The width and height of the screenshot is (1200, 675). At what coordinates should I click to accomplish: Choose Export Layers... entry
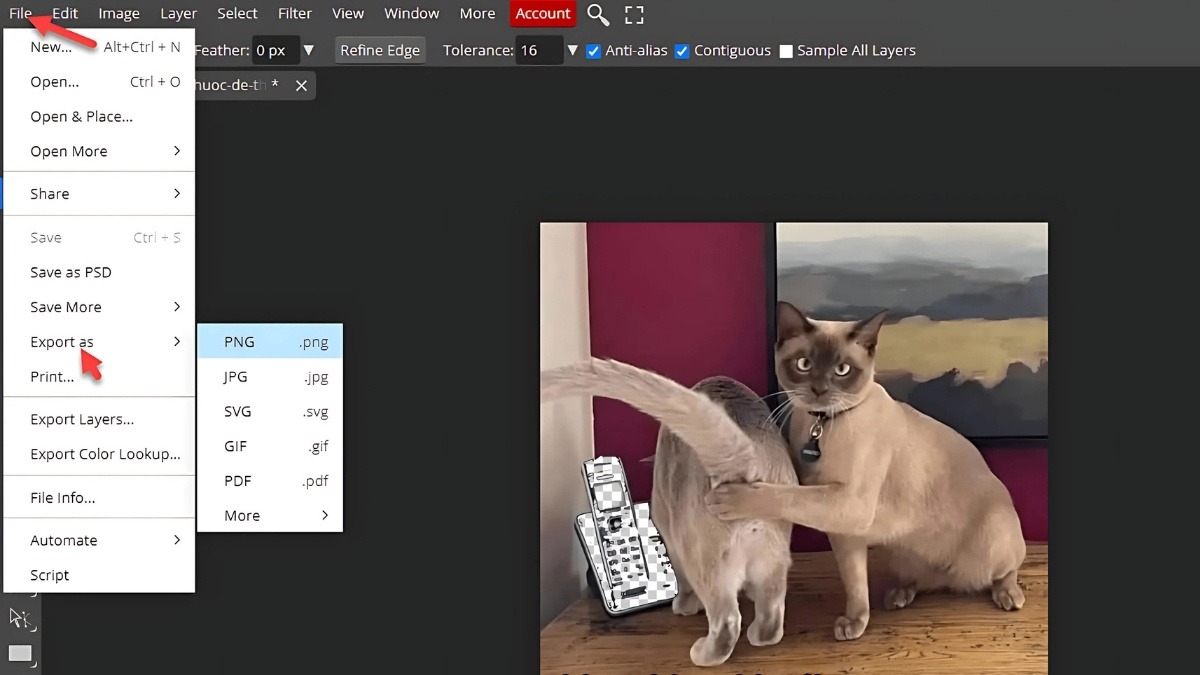[100, 419]
